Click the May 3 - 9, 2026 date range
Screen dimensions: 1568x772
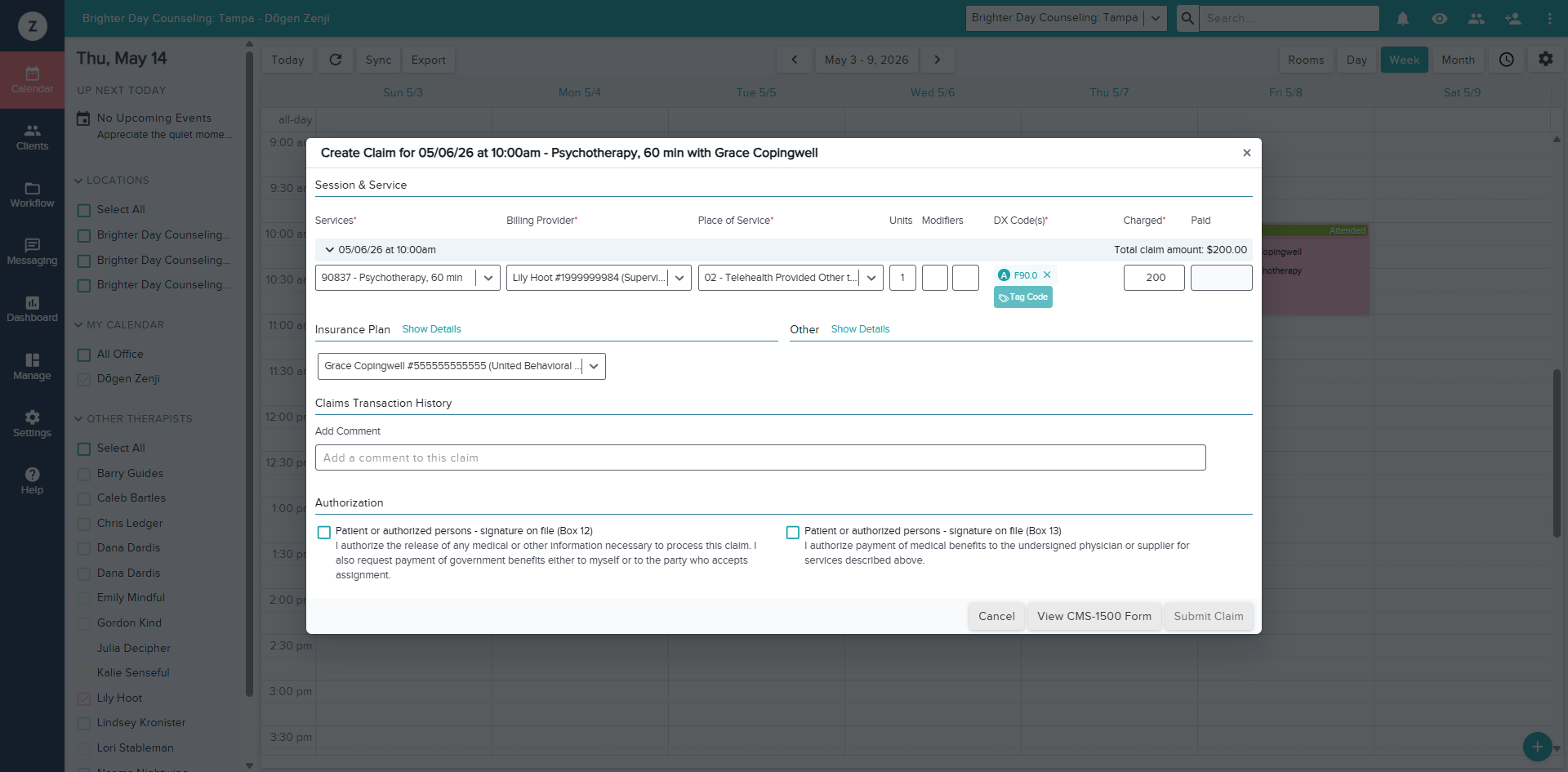[866, 60]
